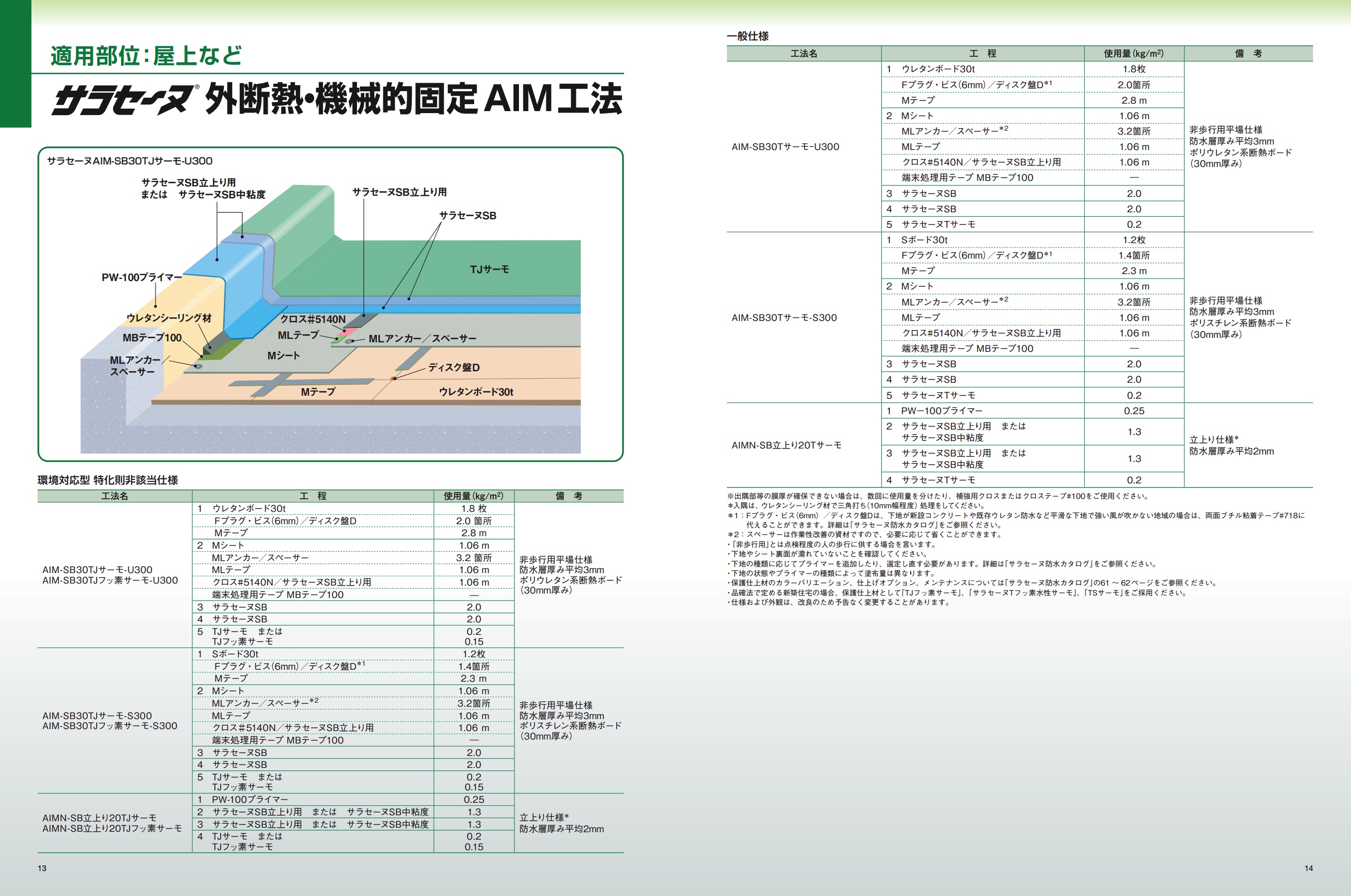This screenshot has height=896, width=1351.
Task: Click the note starting '・「非歩行用」とは点検程度'
Action: coord(832,545)
